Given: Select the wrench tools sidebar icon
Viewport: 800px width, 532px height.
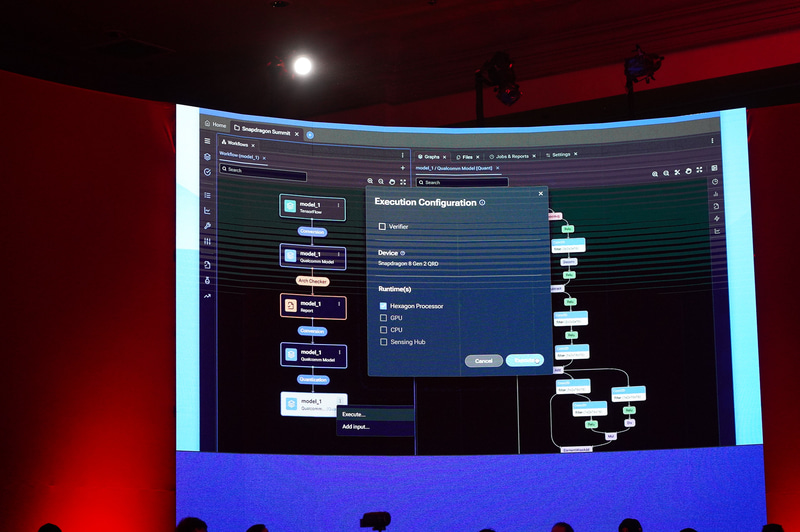Looking at the screenshot, I should [207, 226].
